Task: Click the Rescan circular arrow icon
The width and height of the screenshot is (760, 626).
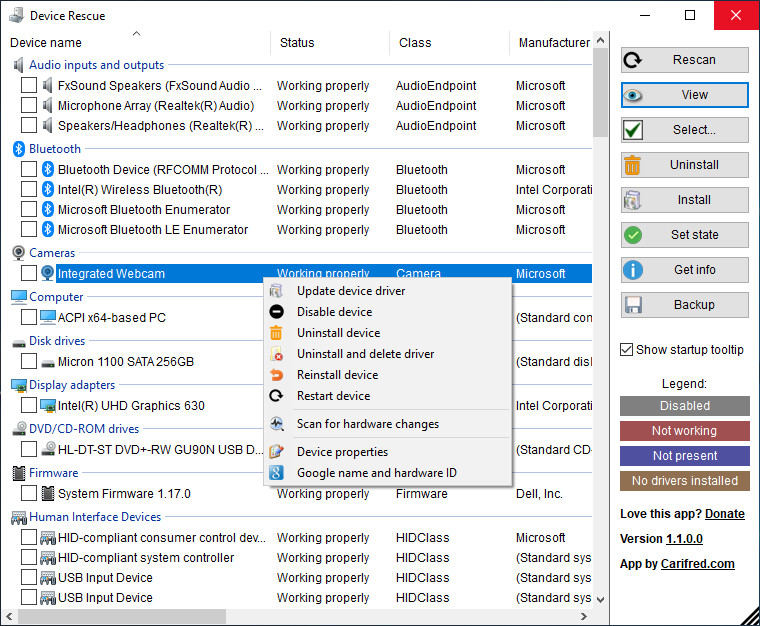Action: pos(633,60)
